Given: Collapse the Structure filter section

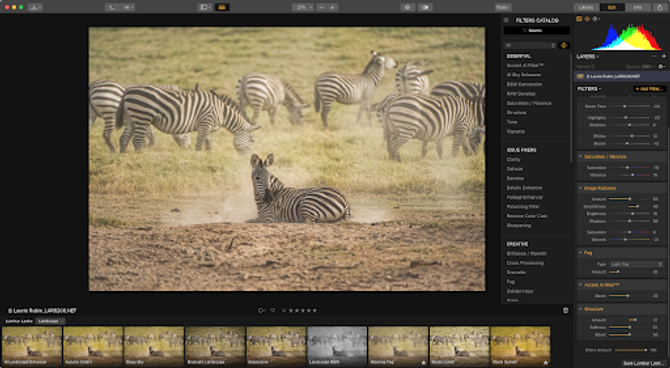Looking at the screenshot, I should coord(580,309).
